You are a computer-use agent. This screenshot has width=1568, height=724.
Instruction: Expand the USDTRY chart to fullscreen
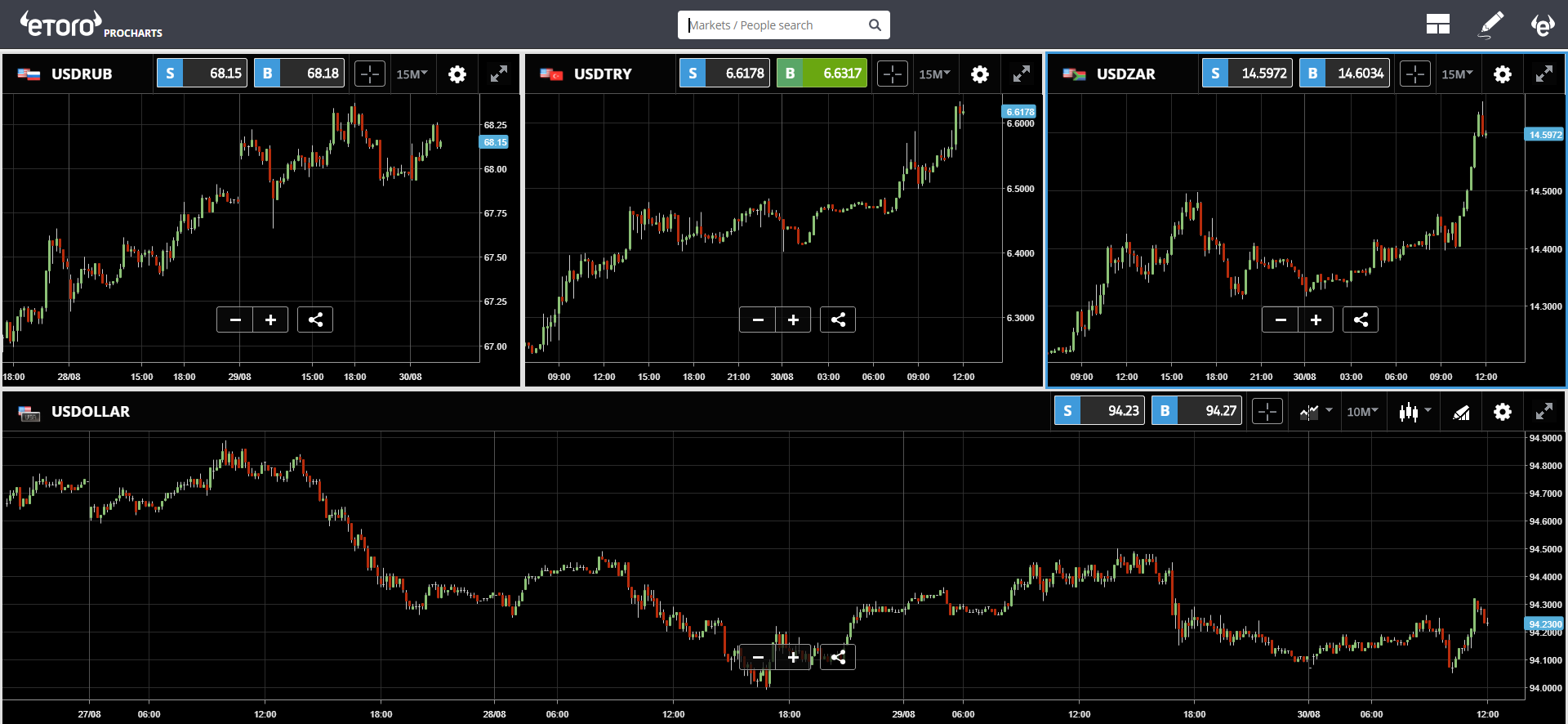click(1022, 74)
